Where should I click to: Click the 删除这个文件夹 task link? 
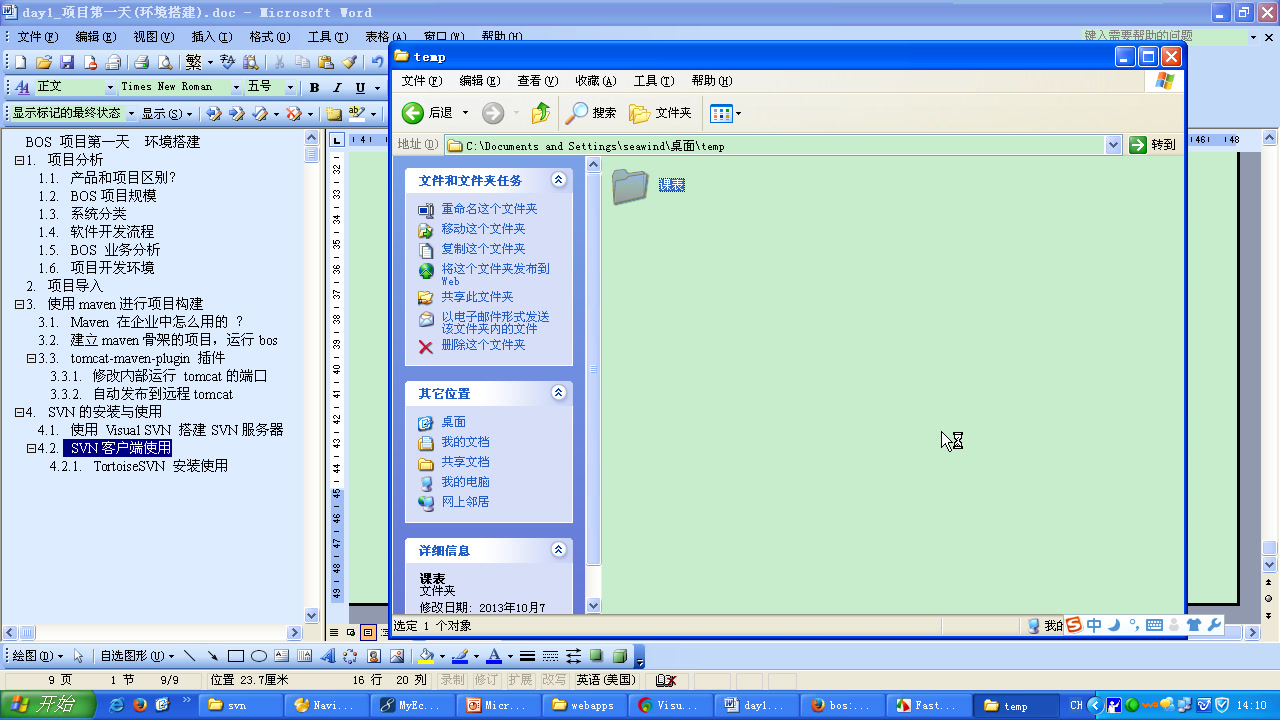pos(483,345)
